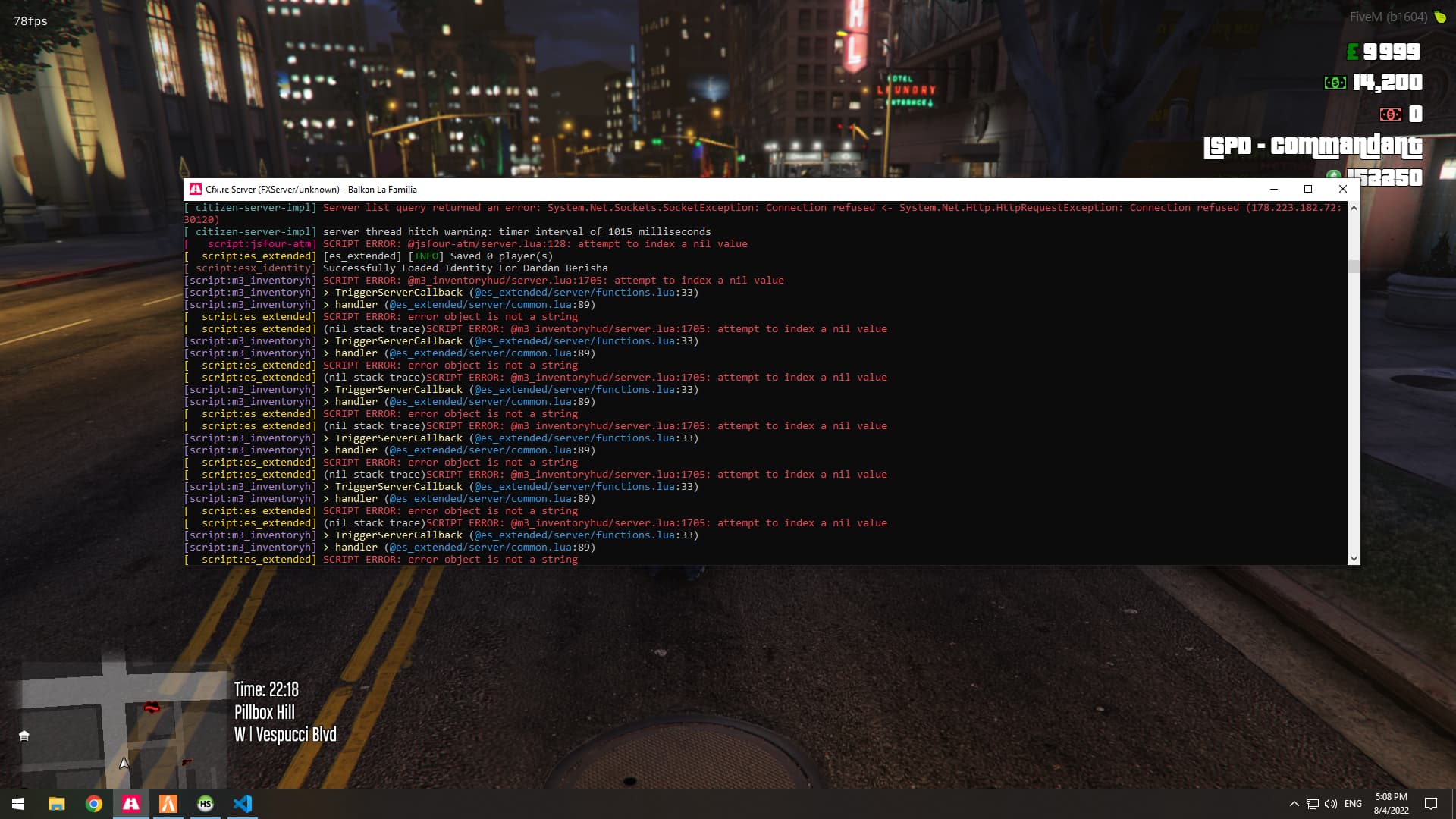Open Google Chrome from the taskbar

click(x=94, y=804)
